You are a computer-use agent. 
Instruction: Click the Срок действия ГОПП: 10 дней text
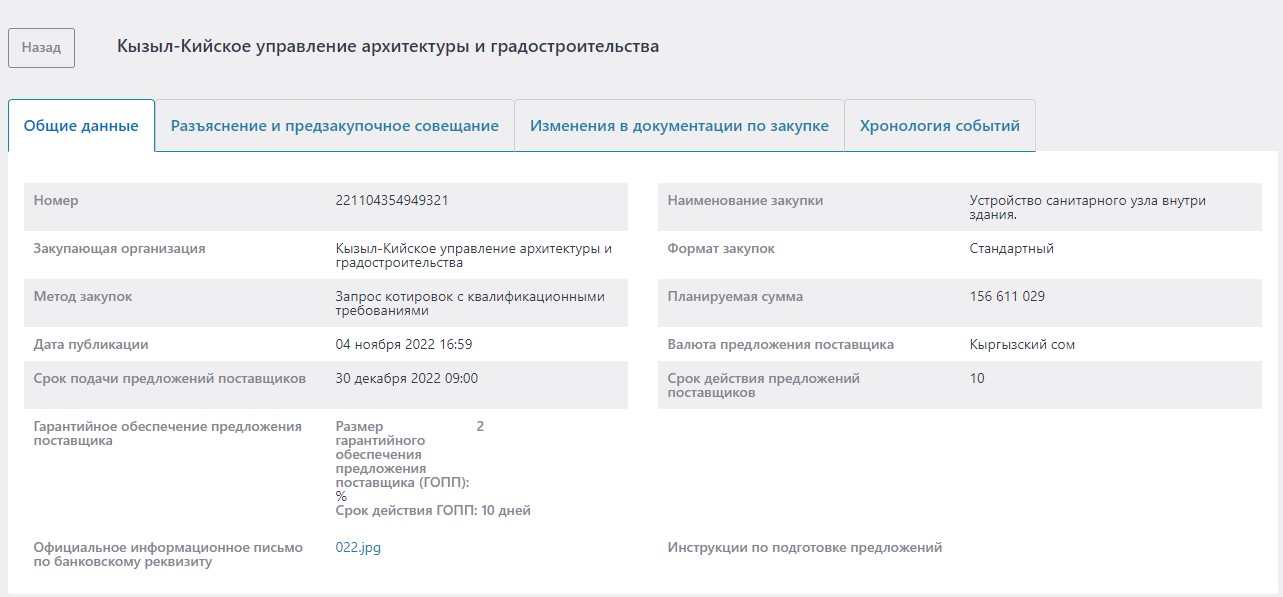pyautogui.click(x=433, y=510)
